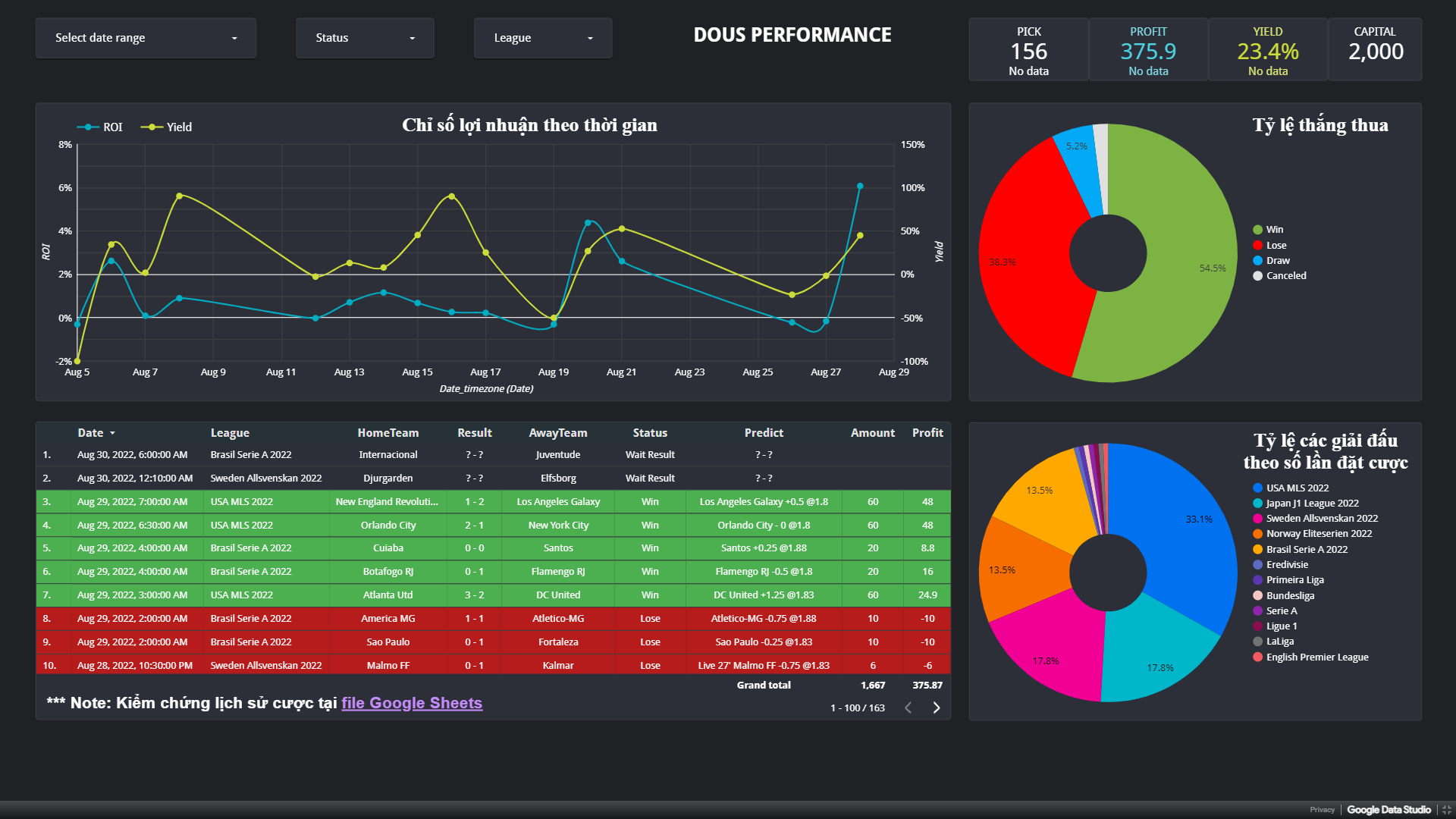Go to previous table page arrow

pos(908,708)
